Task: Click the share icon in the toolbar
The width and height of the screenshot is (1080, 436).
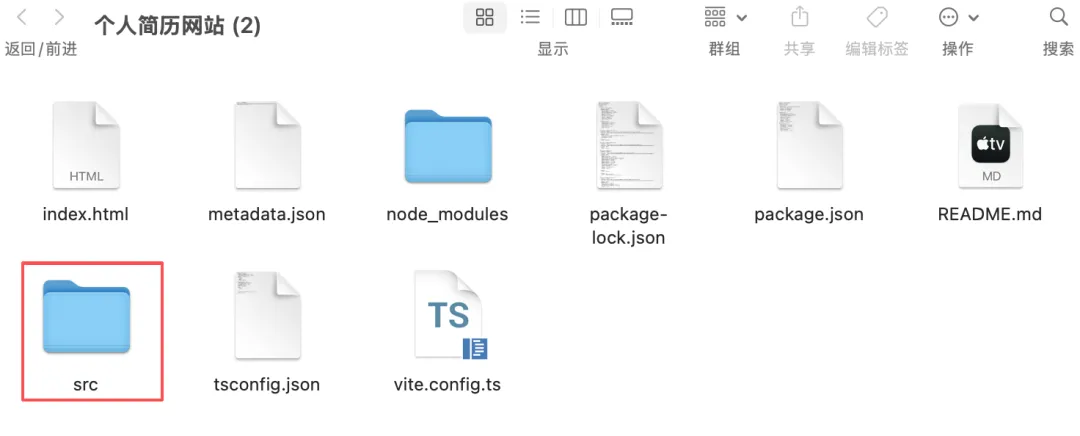Action: 799,17
